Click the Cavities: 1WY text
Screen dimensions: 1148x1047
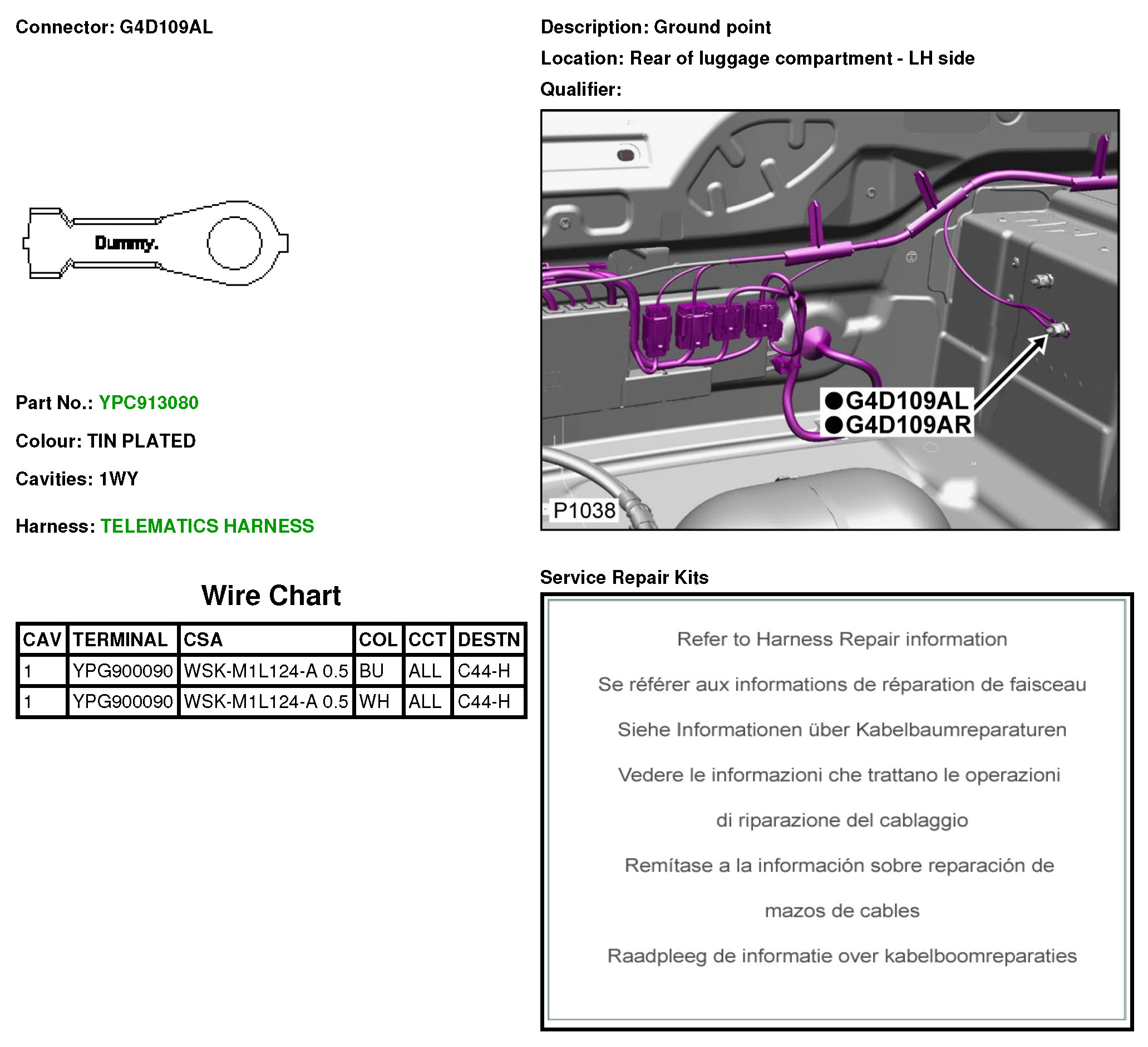tap(77, 479)
